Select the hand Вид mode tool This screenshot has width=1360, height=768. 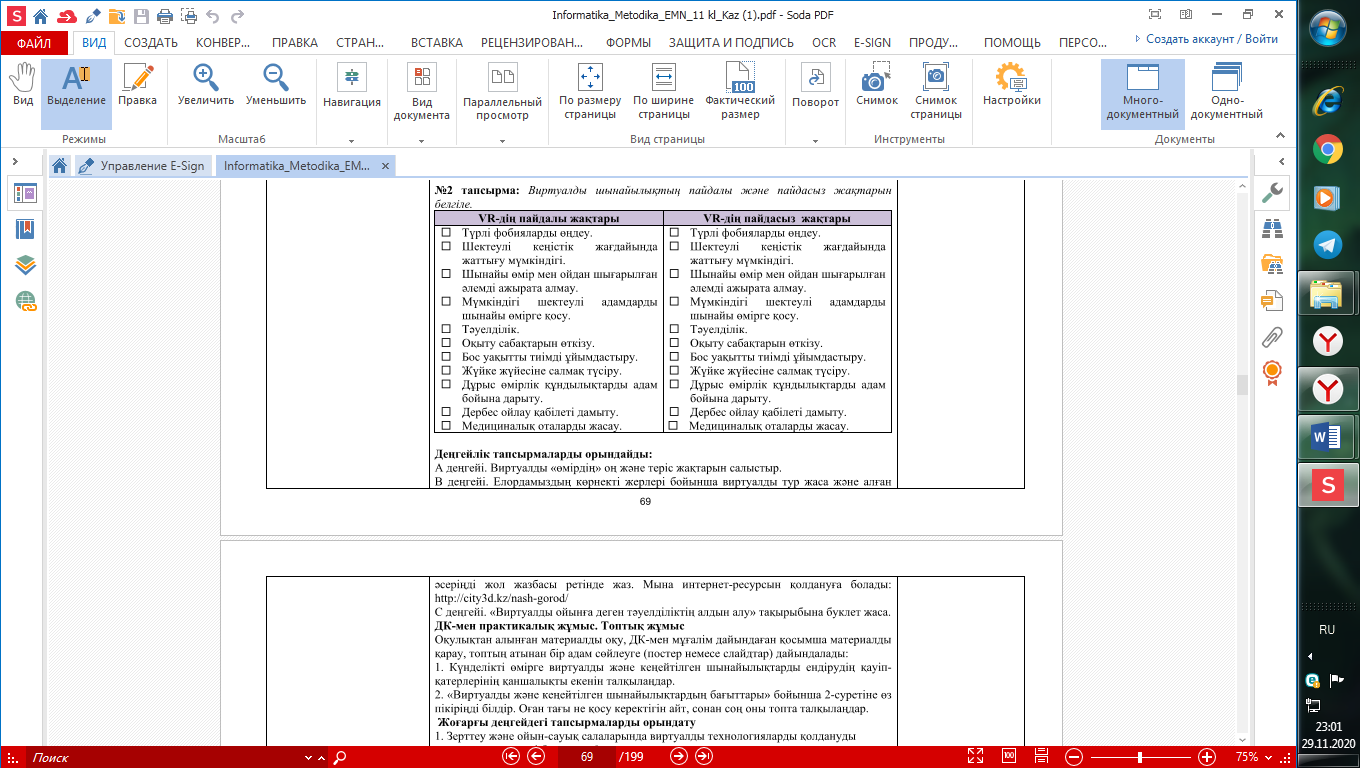[23, 85]
